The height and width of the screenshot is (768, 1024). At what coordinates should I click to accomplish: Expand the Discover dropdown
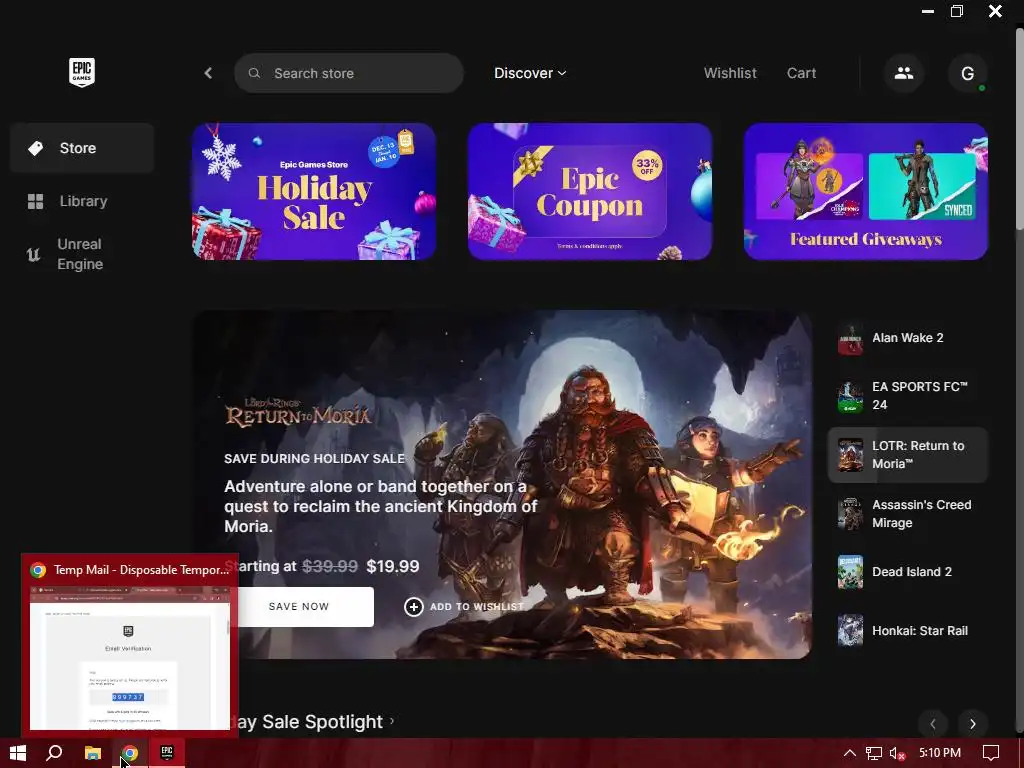pos(530,73)
